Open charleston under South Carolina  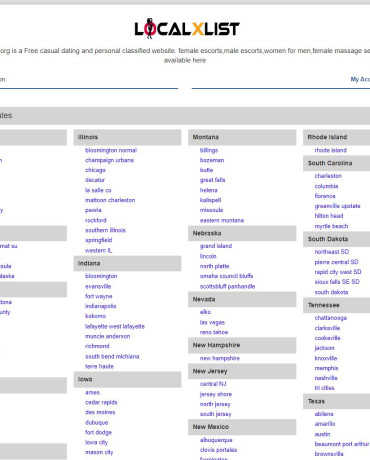pos(328,176)
